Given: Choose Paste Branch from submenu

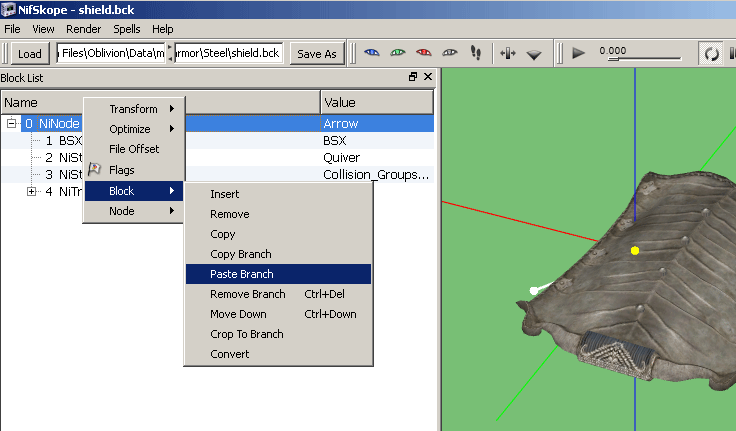Looking at the screenshot, I should click(278, 274).
